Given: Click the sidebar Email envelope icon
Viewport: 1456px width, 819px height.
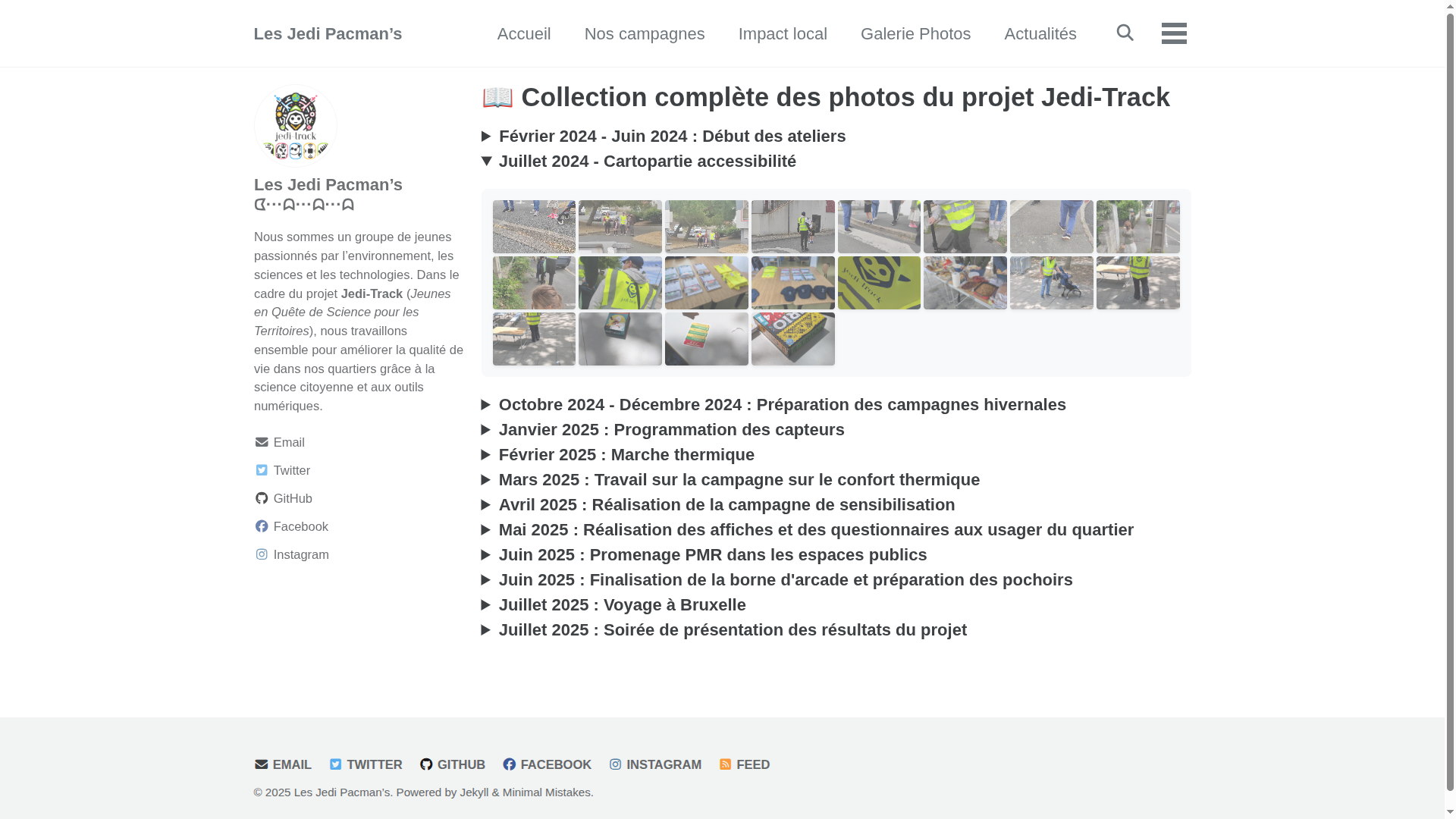Looking at the screenshot, I should [x=262, y=442].
